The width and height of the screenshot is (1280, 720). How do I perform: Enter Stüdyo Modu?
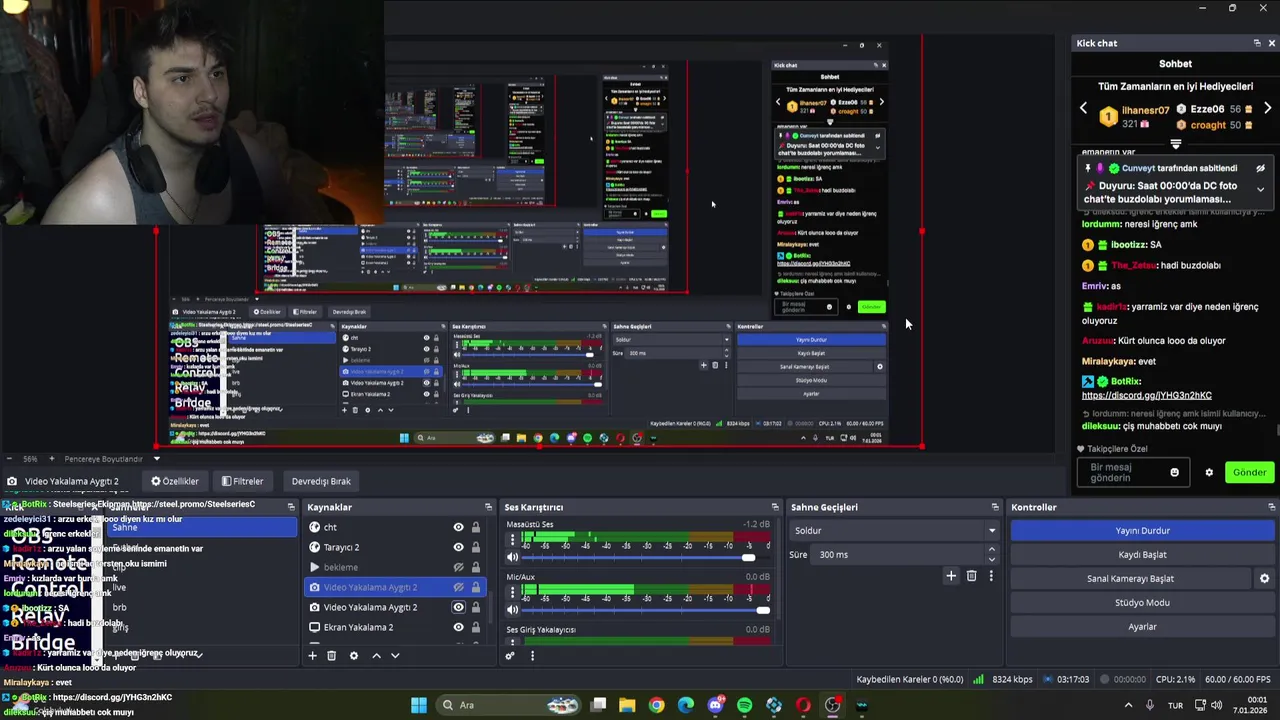pos(1142,603)
